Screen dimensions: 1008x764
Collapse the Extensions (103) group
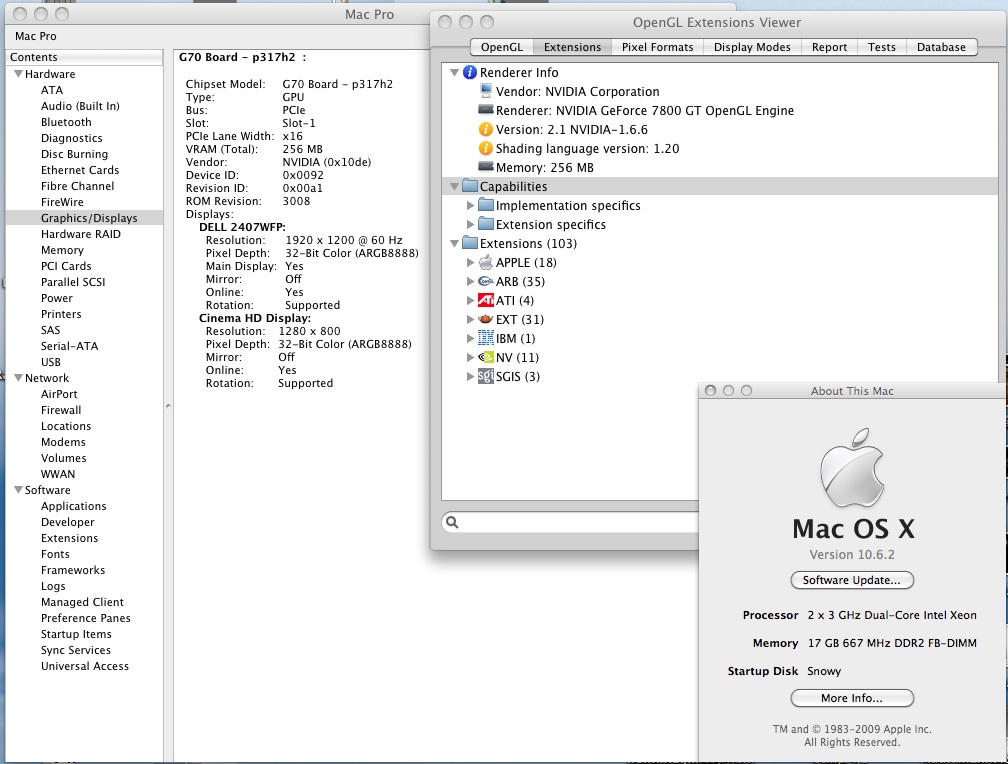(454, 244)
